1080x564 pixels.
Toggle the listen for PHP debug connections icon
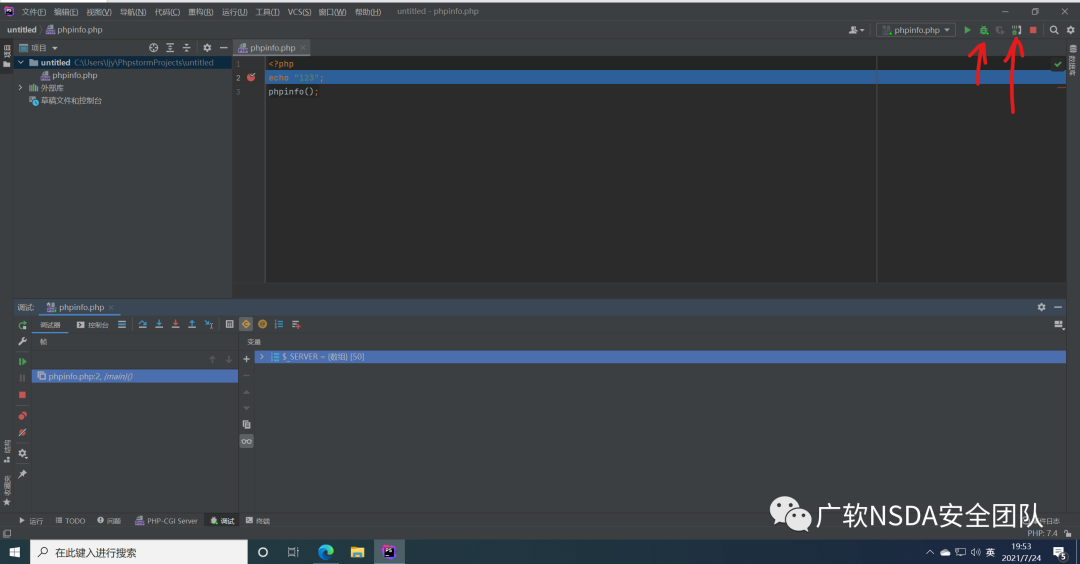[x=1017, y=30]
